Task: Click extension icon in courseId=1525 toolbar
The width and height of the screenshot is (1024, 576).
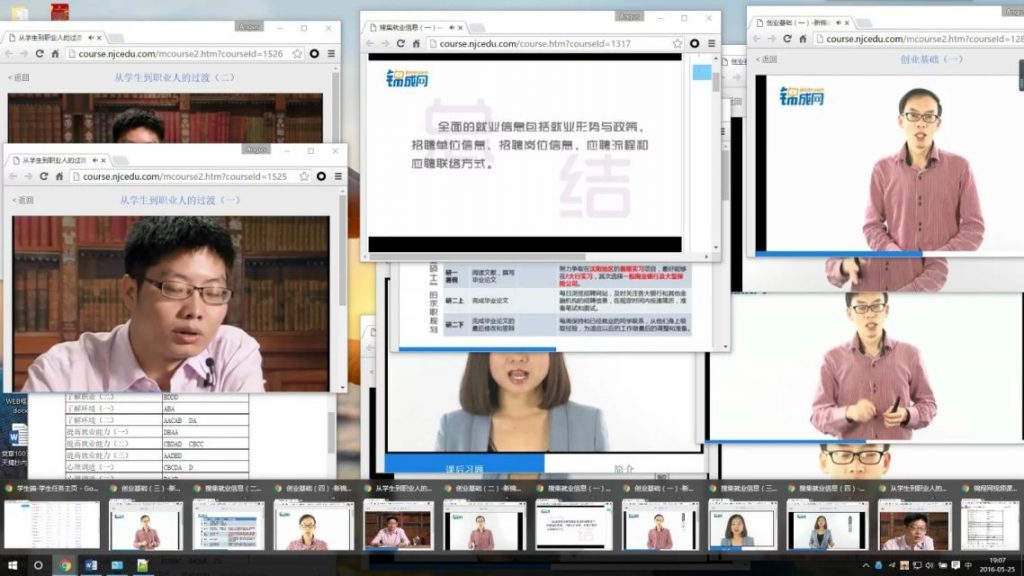Action: [x=322, y=176]
